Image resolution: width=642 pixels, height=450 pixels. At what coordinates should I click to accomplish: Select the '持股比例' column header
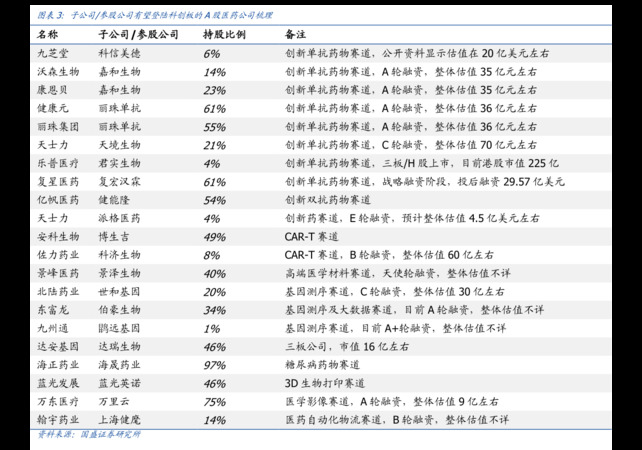tap(224, 34)
